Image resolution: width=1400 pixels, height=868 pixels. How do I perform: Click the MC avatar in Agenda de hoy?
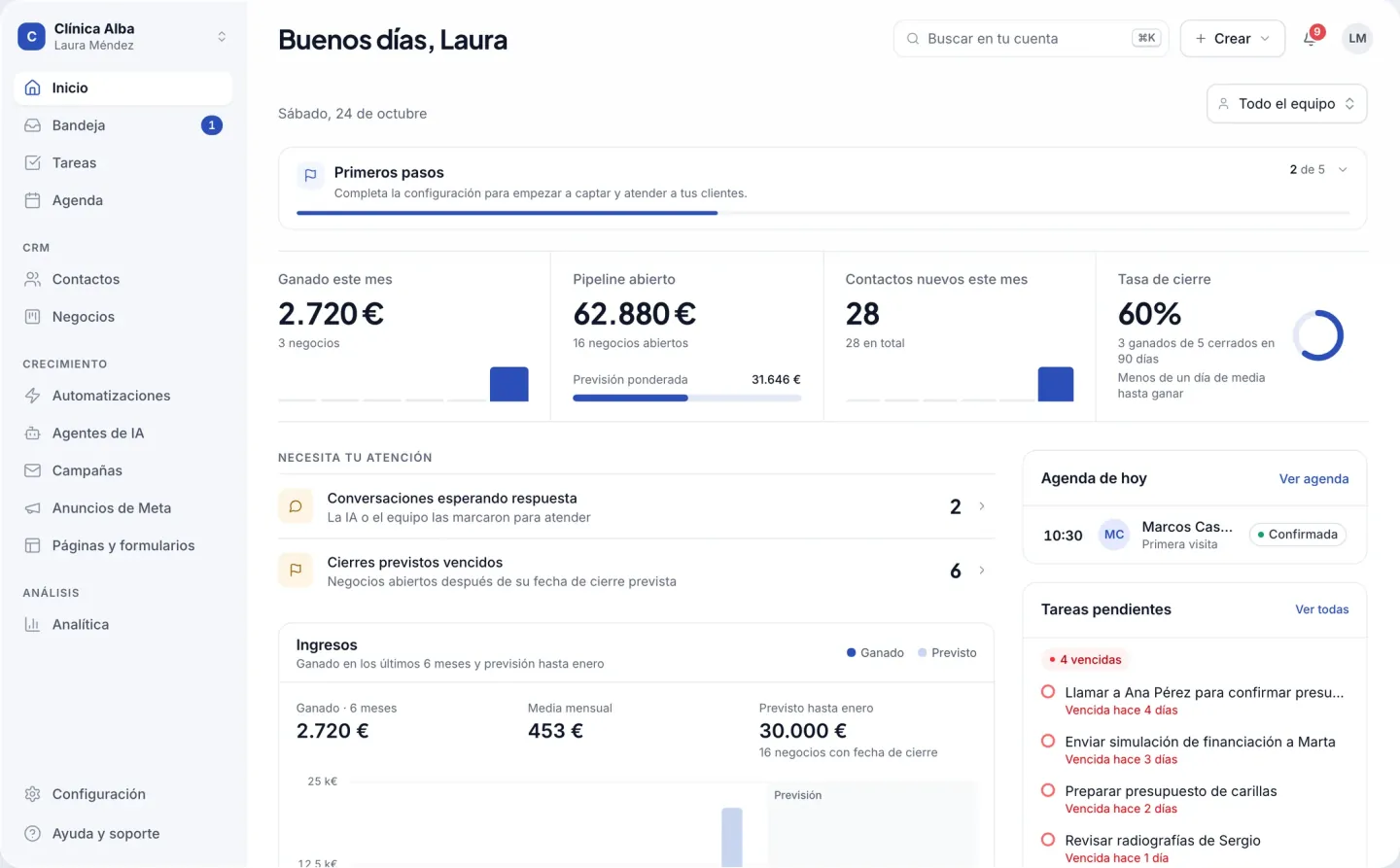(1114, 535)
